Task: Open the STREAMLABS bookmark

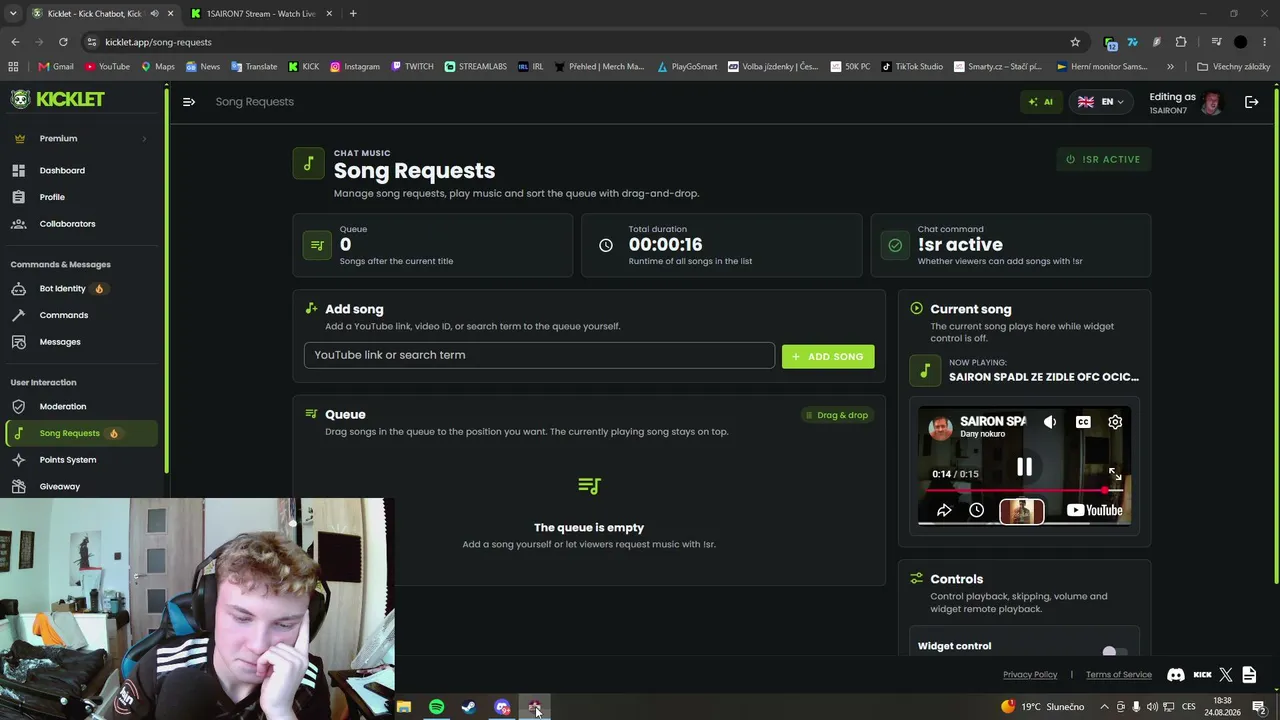Action: click(x=476, y=67)
